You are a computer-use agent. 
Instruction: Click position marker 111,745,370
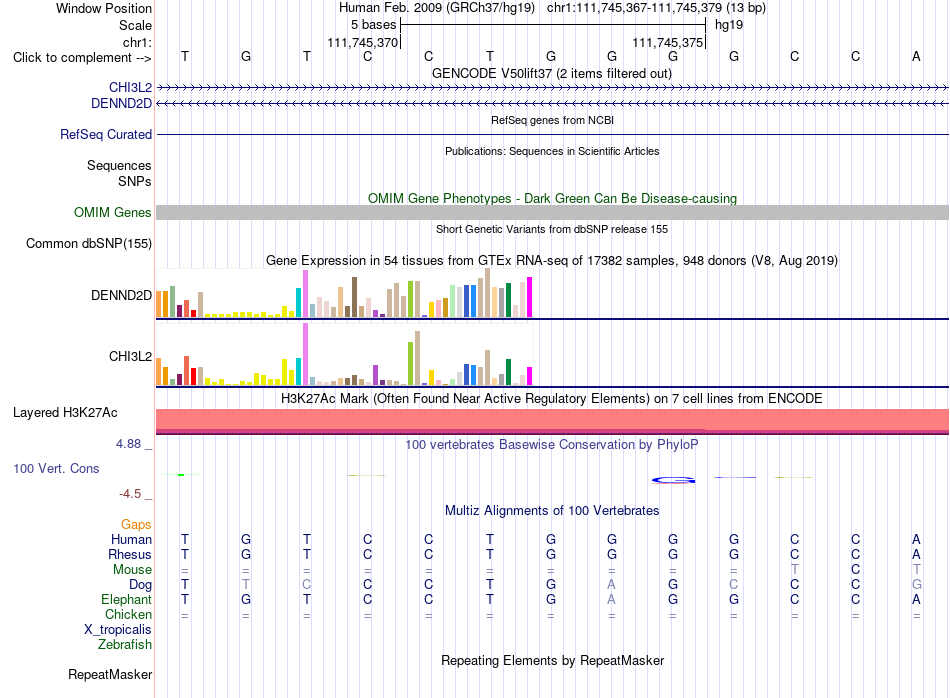[x=362, y=42]
